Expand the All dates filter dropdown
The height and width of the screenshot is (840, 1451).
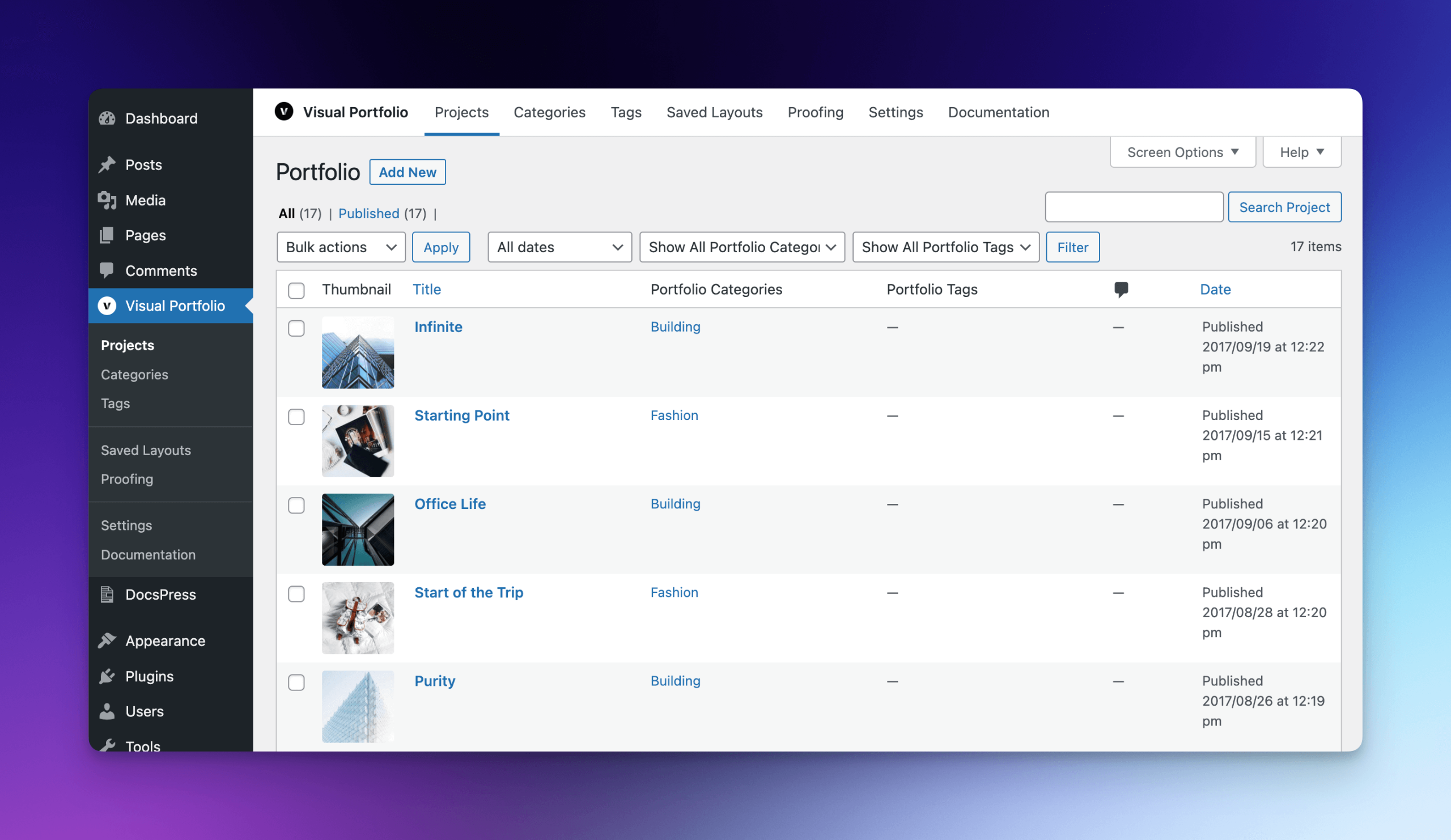pyautogui.click(x=559, y=248)
